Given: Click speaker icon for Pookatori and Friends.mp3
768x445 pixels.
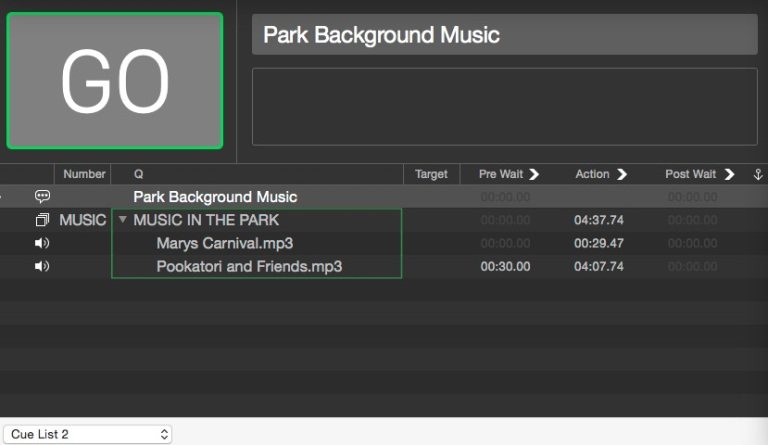Looking at the screenshot, I should pos(42,267).
